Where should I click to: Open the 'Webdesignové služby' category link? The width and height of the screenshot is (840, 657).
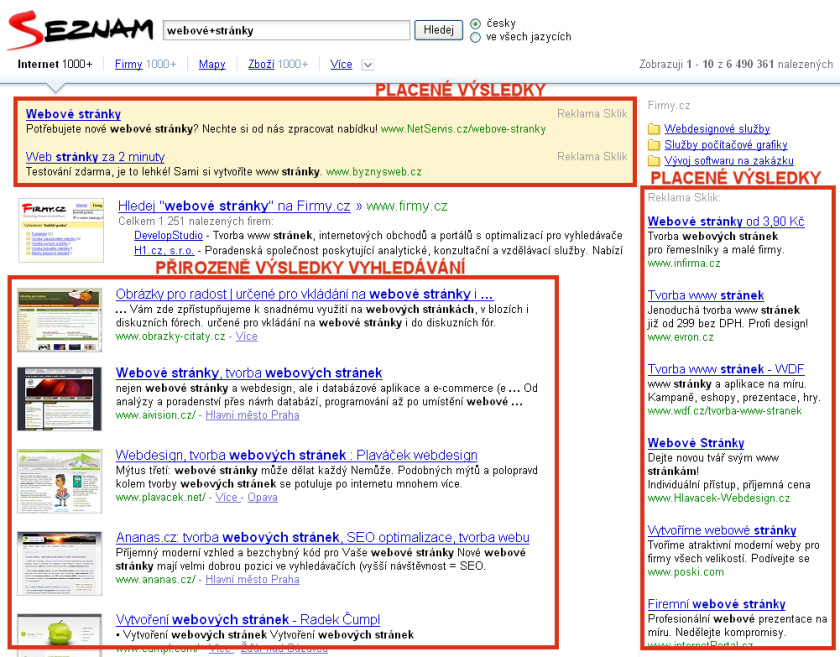pos(717,129)
